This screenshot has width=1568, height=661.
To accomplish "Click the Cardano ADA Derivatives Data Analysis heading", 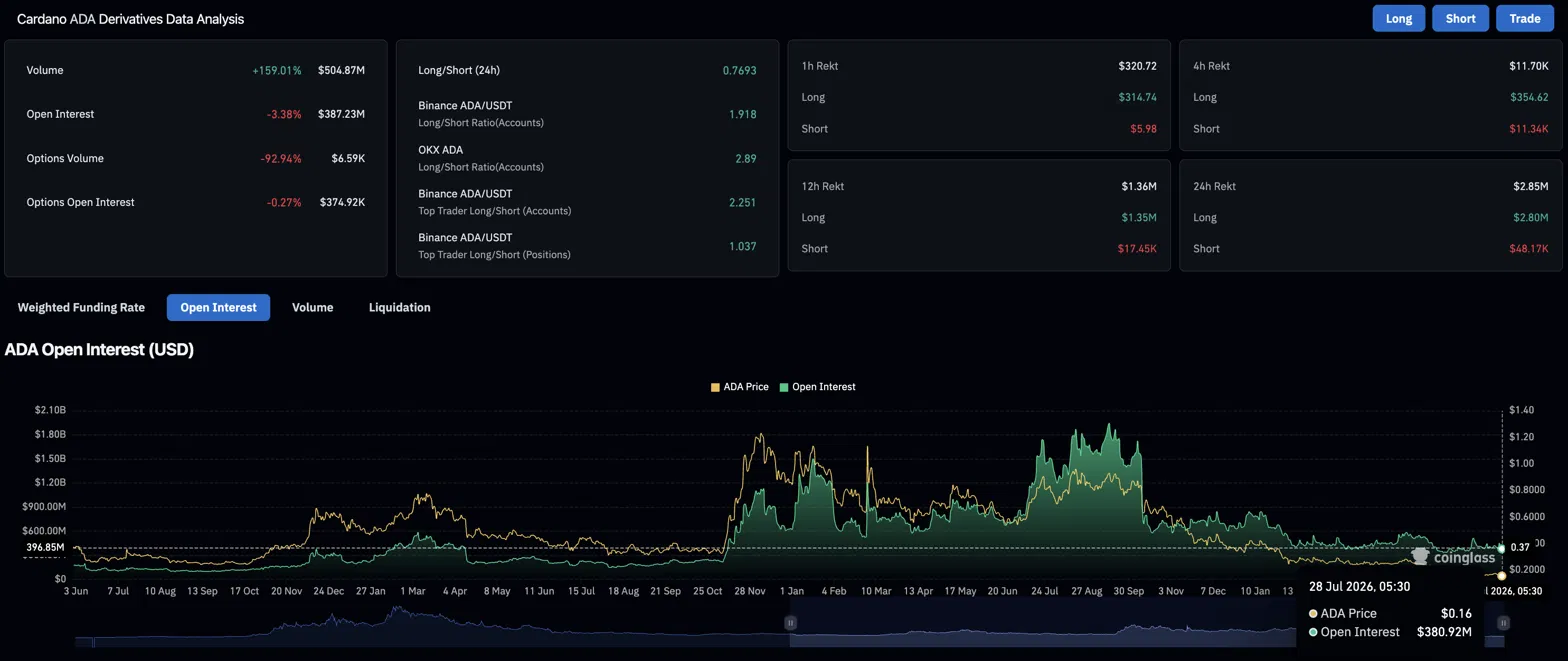I will point(130,19).
